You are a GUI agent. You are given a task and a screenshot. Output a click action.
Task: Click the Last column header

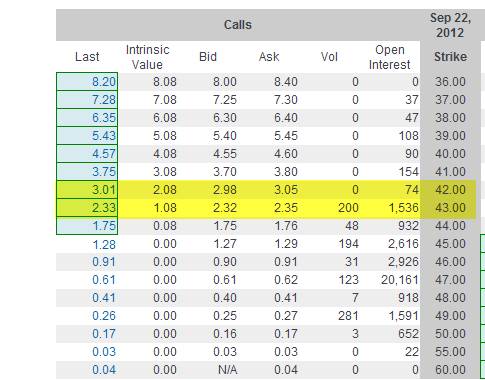pos(87,57)
